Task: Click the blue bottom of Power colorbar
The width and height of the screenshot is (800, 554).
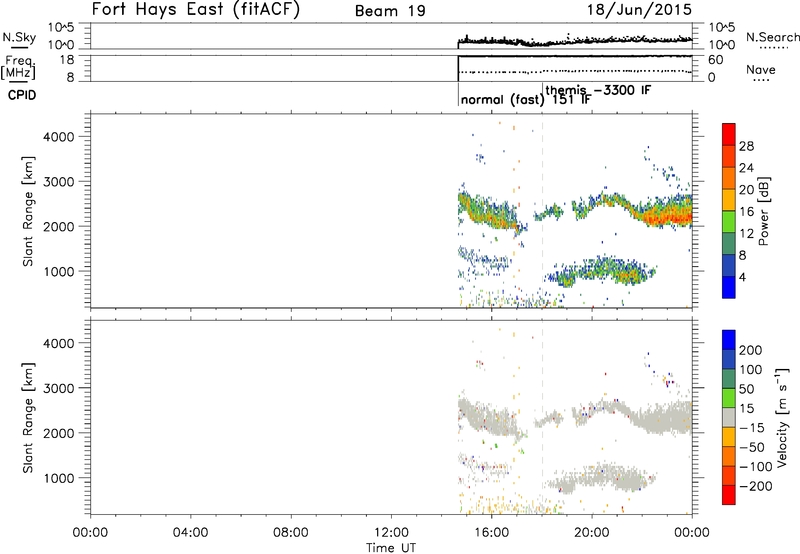Action: tap(729, 287)
